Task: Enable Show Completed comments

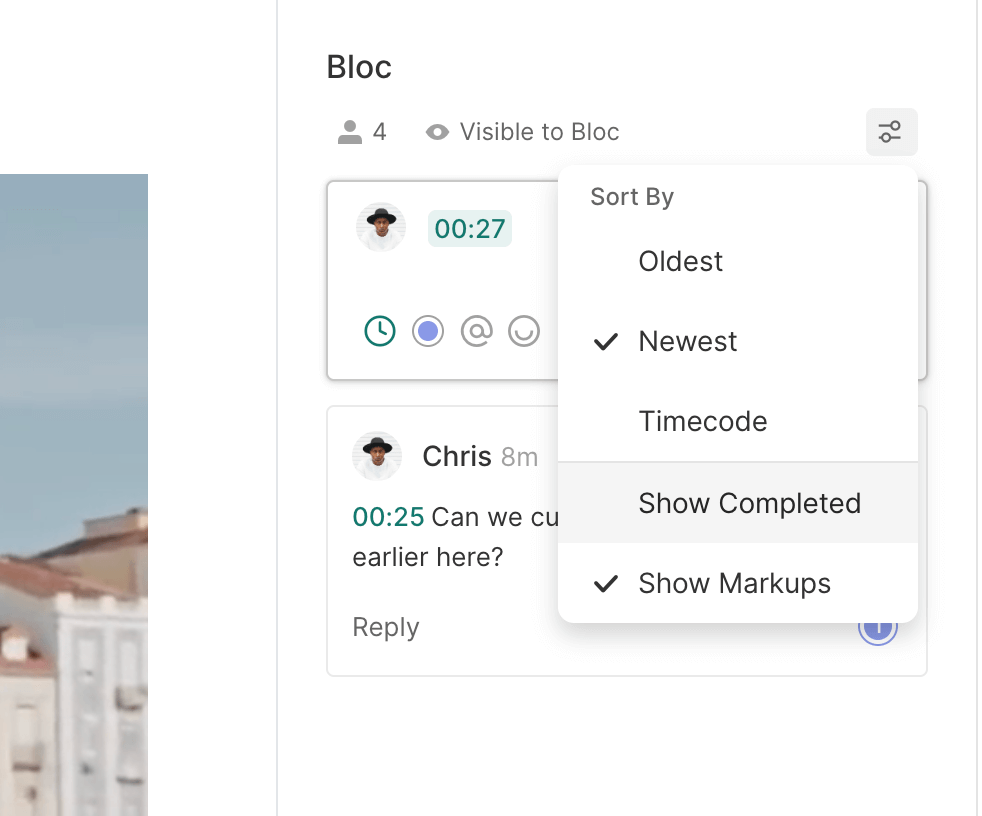Action: 749,503
